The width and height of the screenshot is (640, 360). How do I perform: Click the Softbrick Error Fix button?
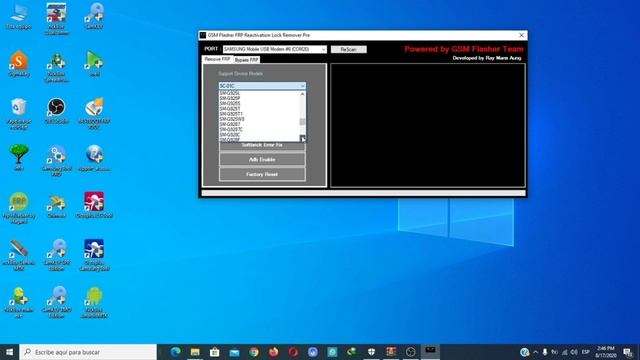point(262,146)
